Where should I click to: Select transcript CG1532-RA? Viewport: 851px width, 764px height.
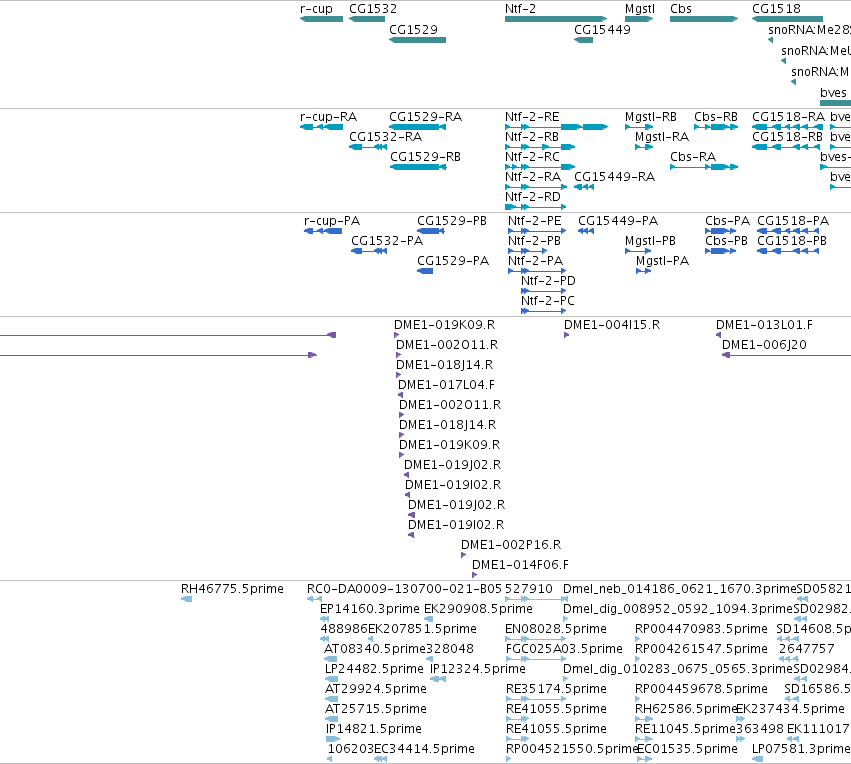coord(385,137)
